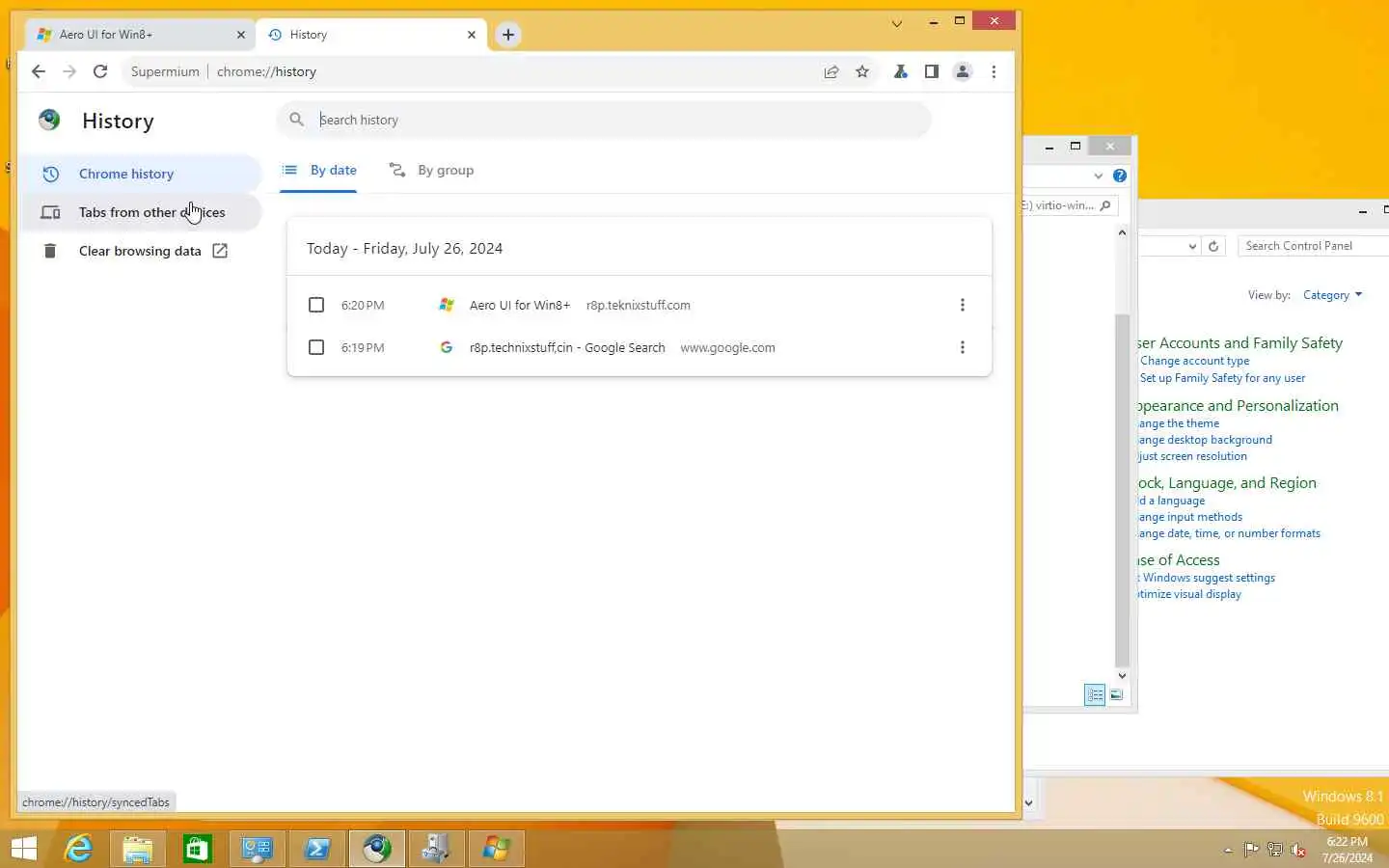Open the Chrome Labs flask icon
This screenshot has width=1389, height=868.
pyautogui.click(x=900, y=71)
